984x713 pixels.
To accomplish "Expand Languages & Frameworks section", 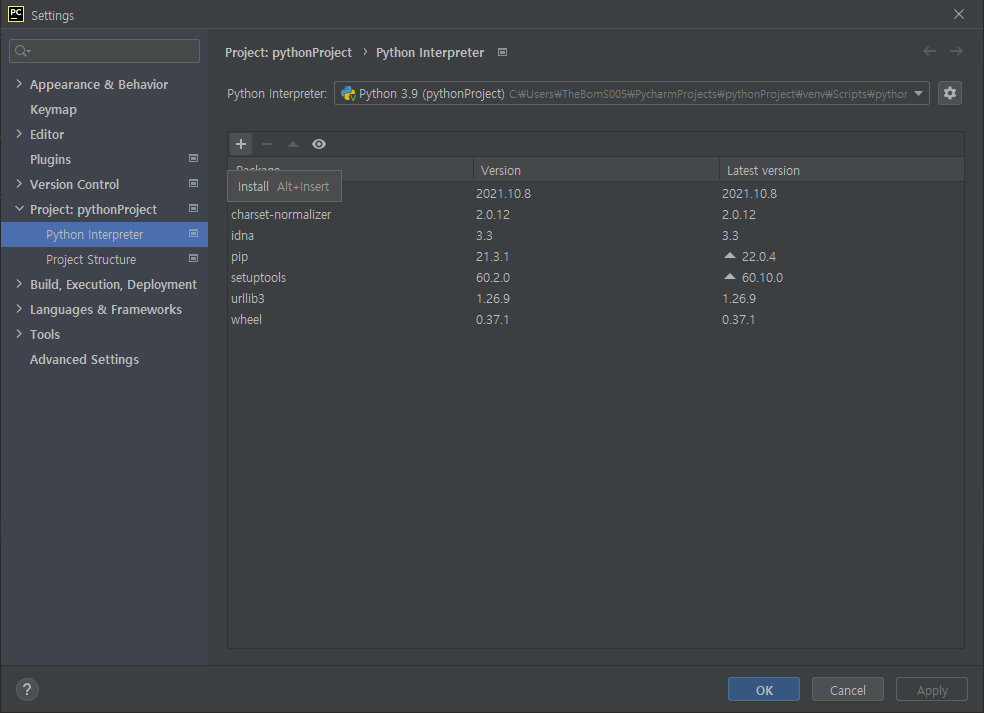I will click(19, 309).
